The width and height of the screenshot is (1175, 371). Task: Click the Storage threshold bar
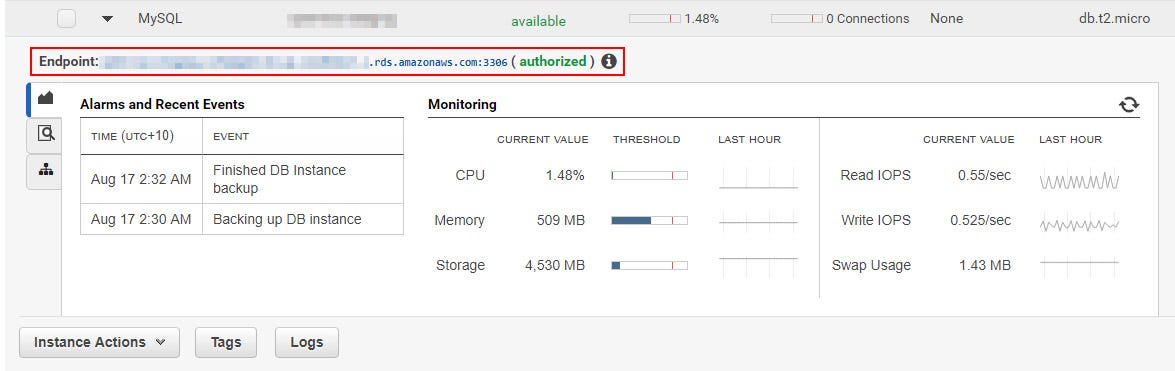click(x=649, y=265)
